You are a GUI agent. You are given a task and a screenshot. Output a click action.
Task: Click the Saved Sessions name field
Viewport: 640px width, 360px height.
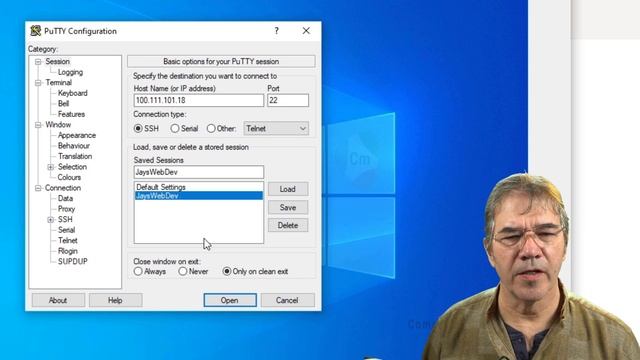coord(198,172)
